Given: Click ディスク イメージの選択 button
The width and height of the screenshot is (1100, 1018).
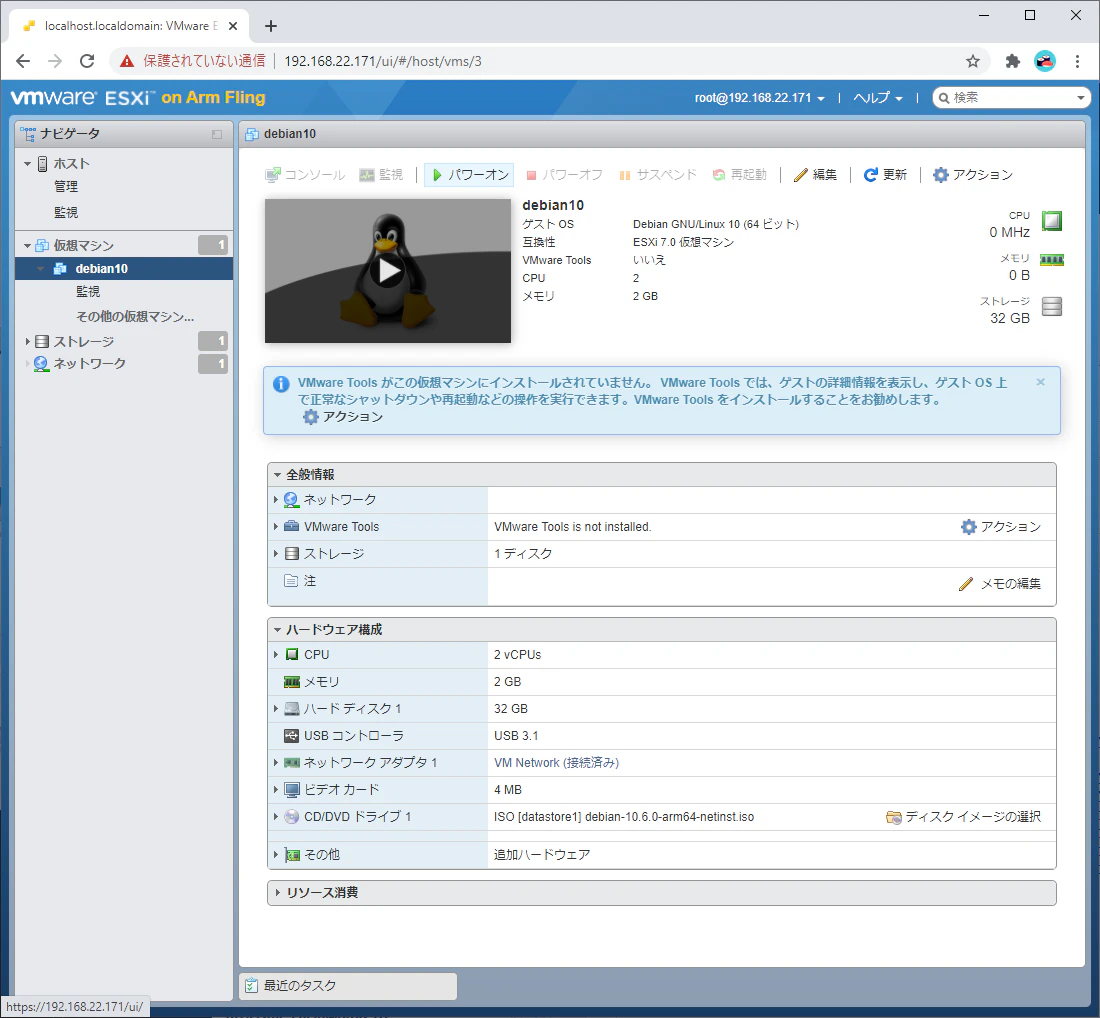Looking at the screenshot, I should 963,817.
